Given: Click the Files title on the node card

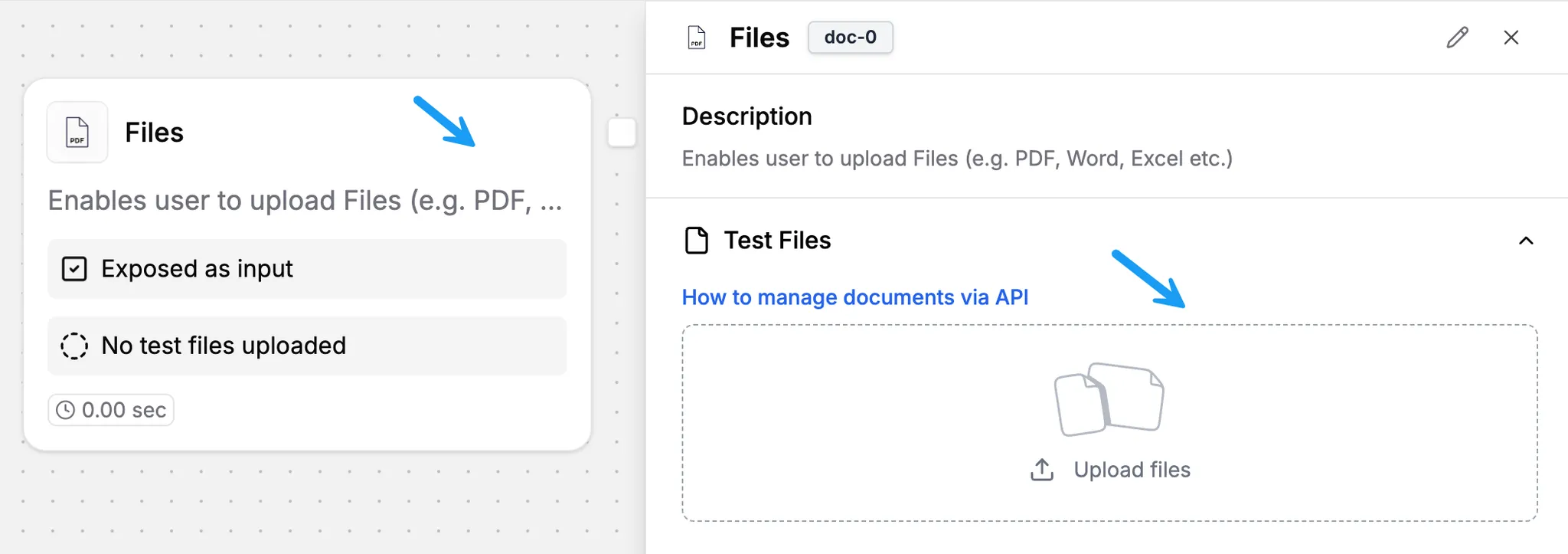Looking at the screenshot, I should click(154, 133).
